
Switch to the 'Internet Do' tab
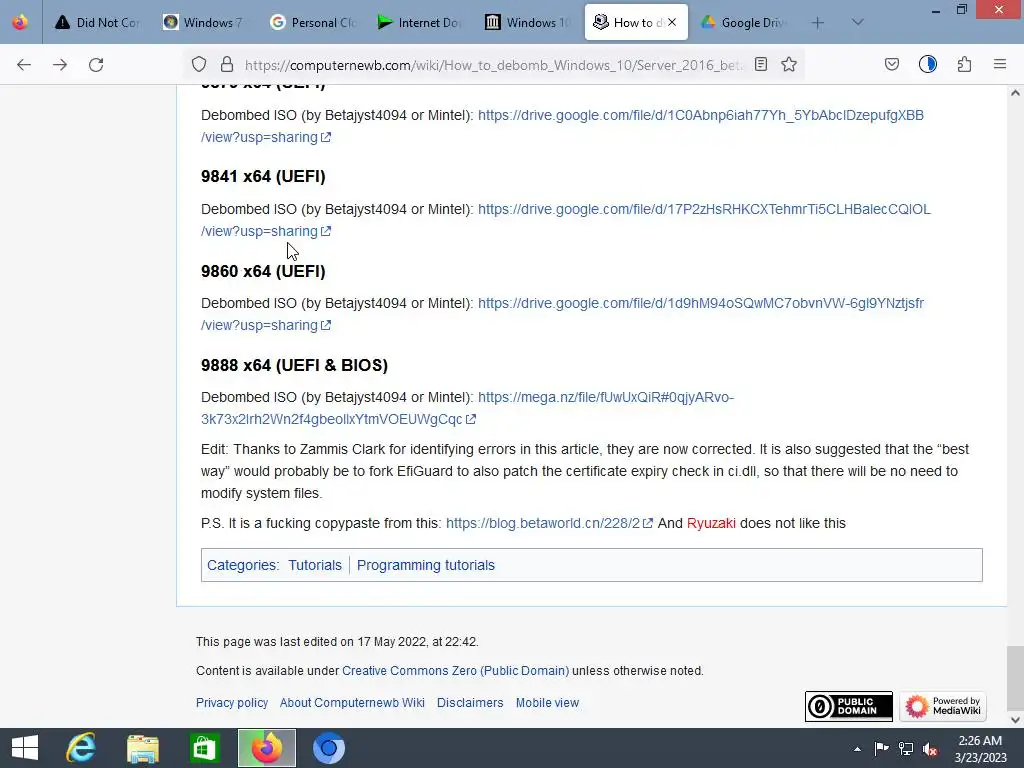pyautogui.click(x=419, y=23)
